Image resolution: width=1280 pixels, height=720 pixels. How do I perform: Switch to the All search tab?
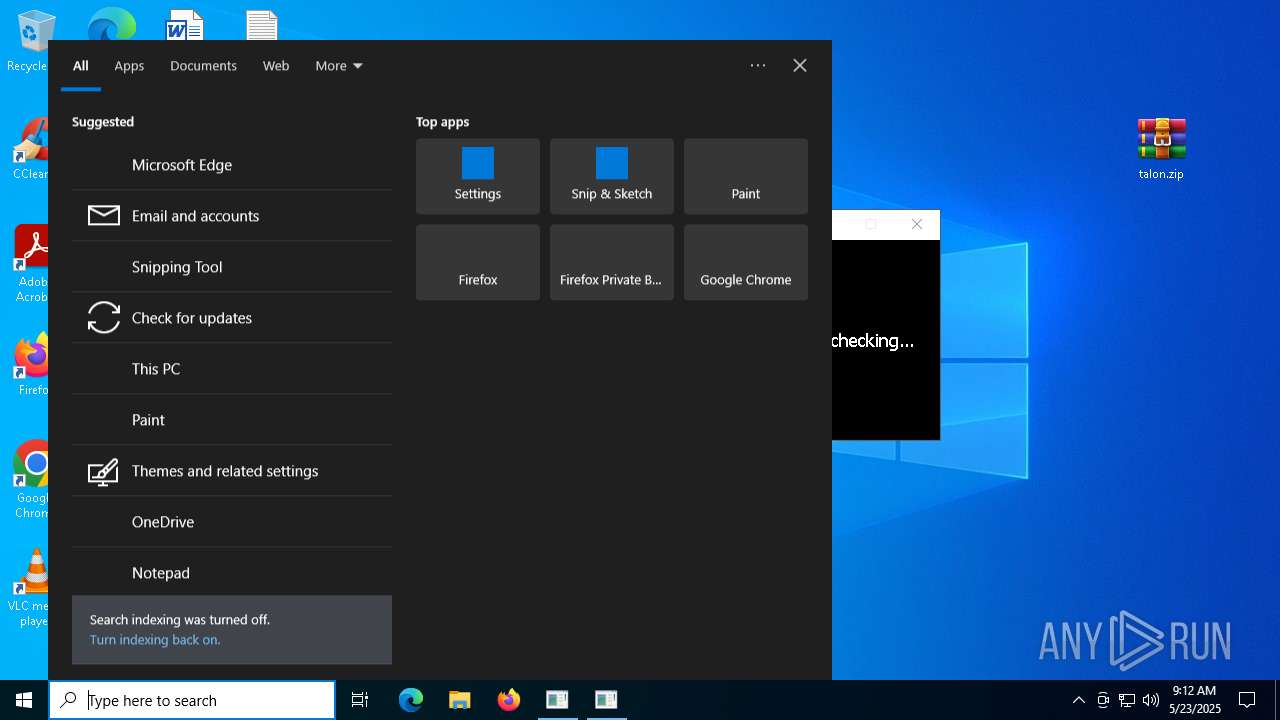tap(81, 66)
